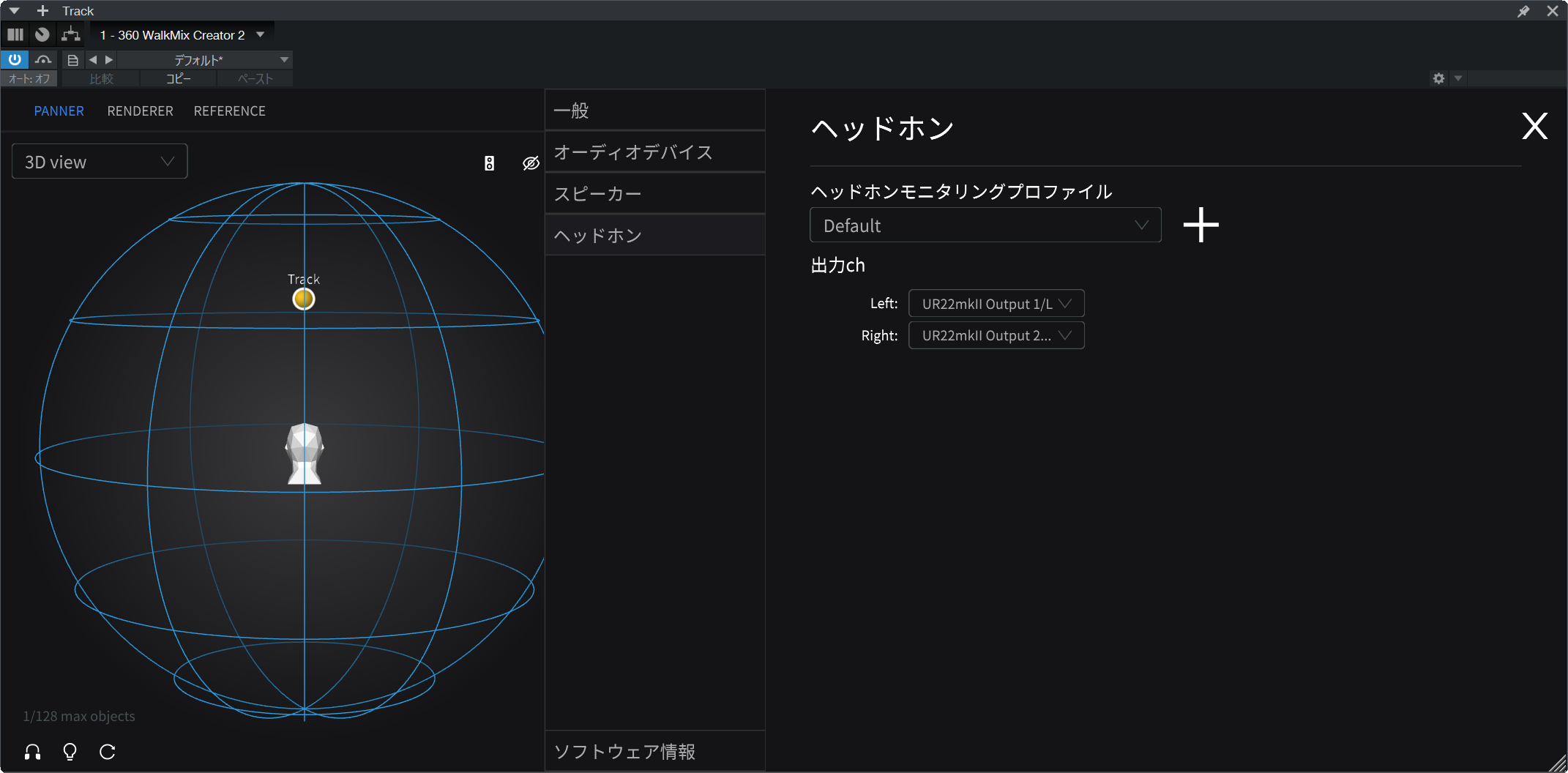Screen dimensions: 1568x773
Task: Expand the Default headphone profile dropdown
Action: pyautogui.click(x=985, y=225)
